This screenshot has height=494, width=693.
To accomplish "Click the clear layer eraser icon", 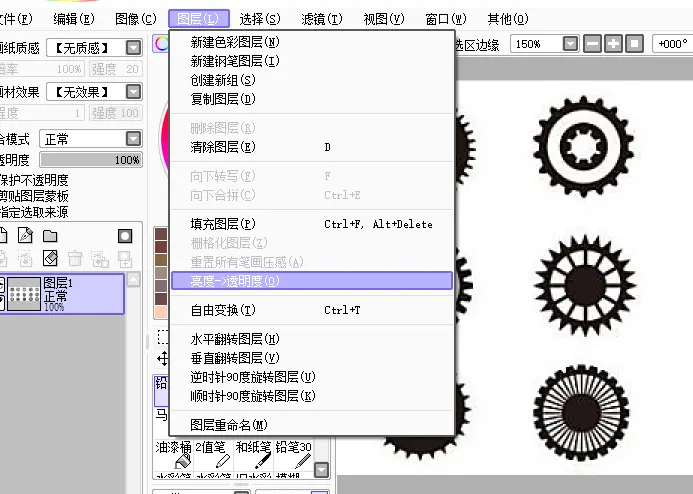I will coord(50,258).
